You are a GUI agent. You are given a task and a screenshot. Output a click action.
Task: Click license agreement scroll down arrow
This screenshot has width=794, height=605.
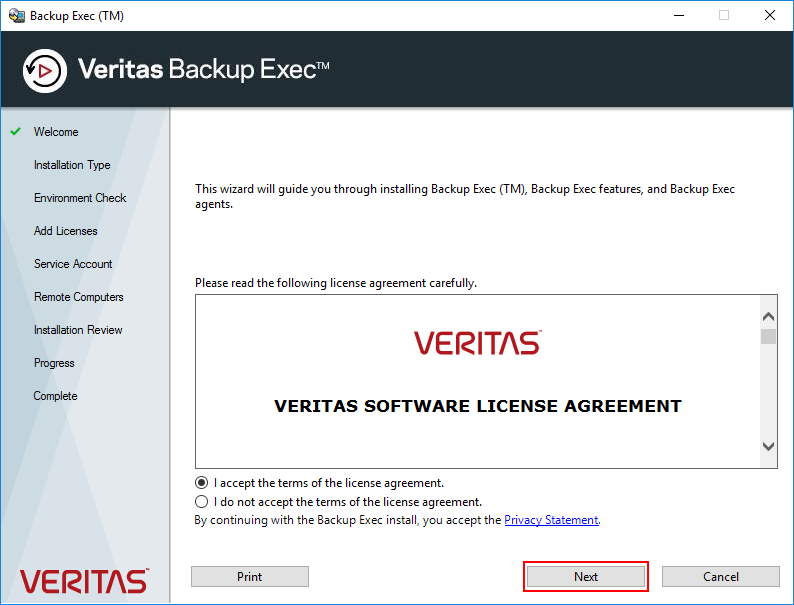768,446
